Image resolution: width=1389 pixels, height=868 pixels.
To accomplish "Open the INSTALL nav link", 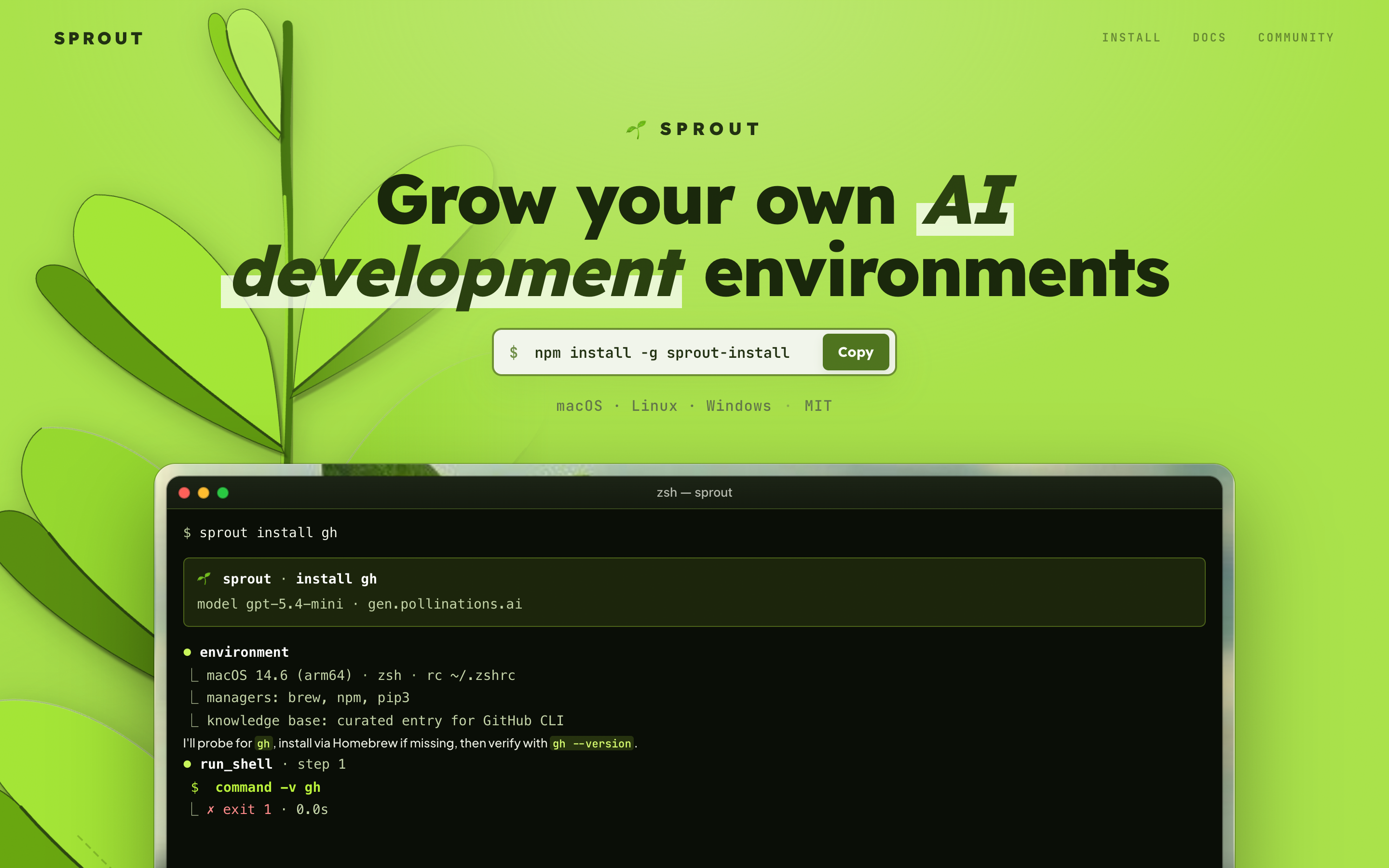I will tap(1131, 38).
